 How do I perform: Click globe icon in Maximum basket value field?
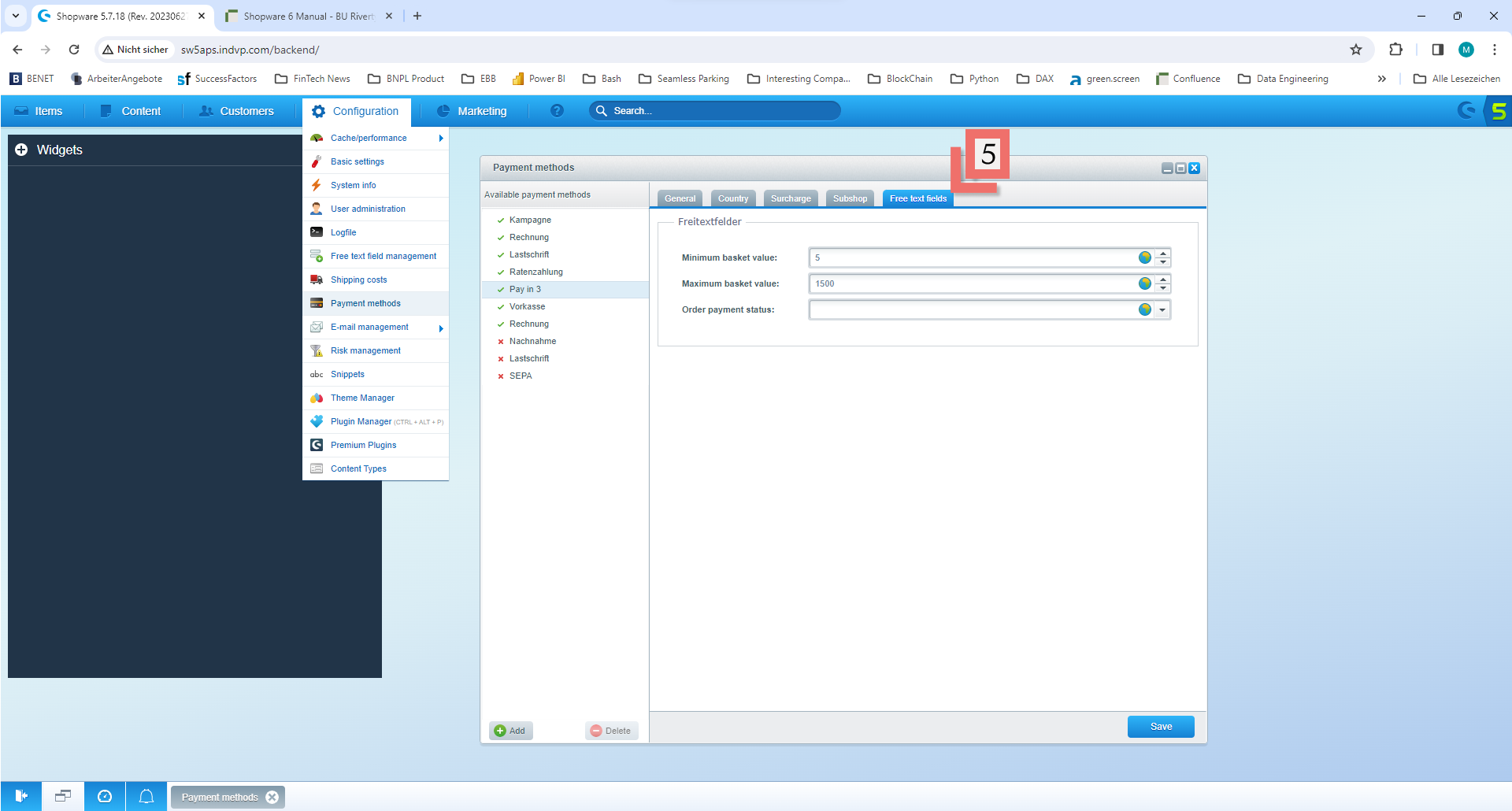1144,283
